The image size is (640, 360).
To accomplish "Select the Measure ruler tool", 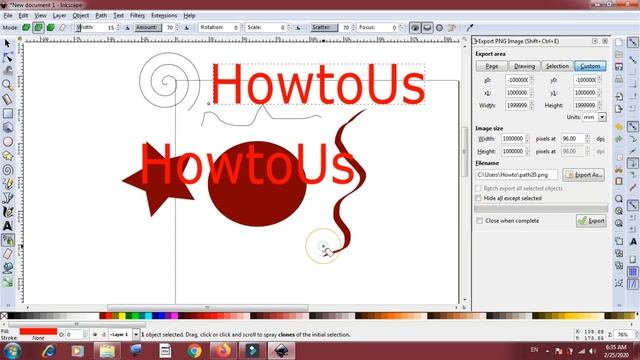I will coord(7,99).
